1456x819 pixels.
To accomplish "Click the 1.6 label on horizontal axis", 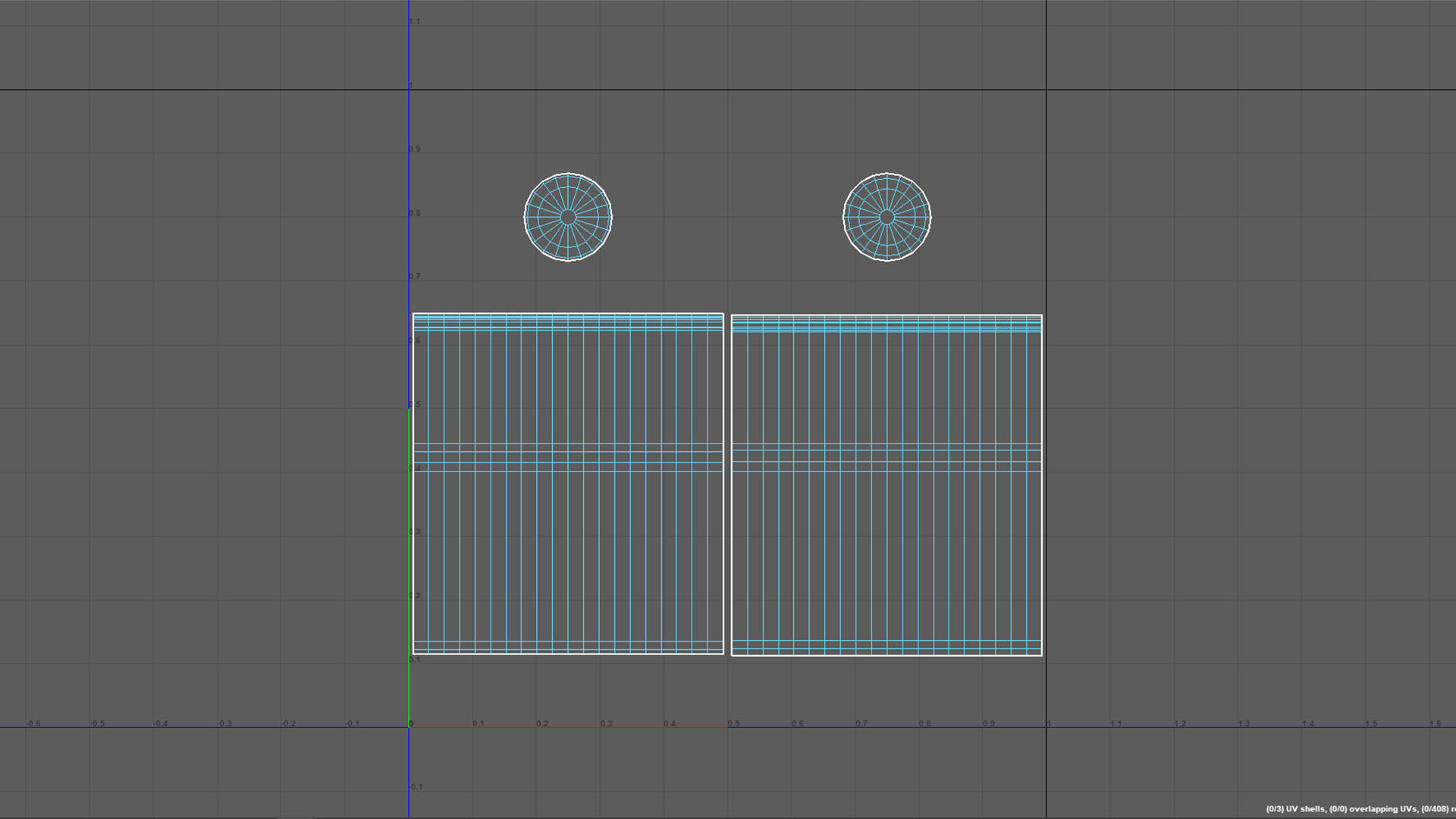I will pyautogui.click(x=1435, y=723).
